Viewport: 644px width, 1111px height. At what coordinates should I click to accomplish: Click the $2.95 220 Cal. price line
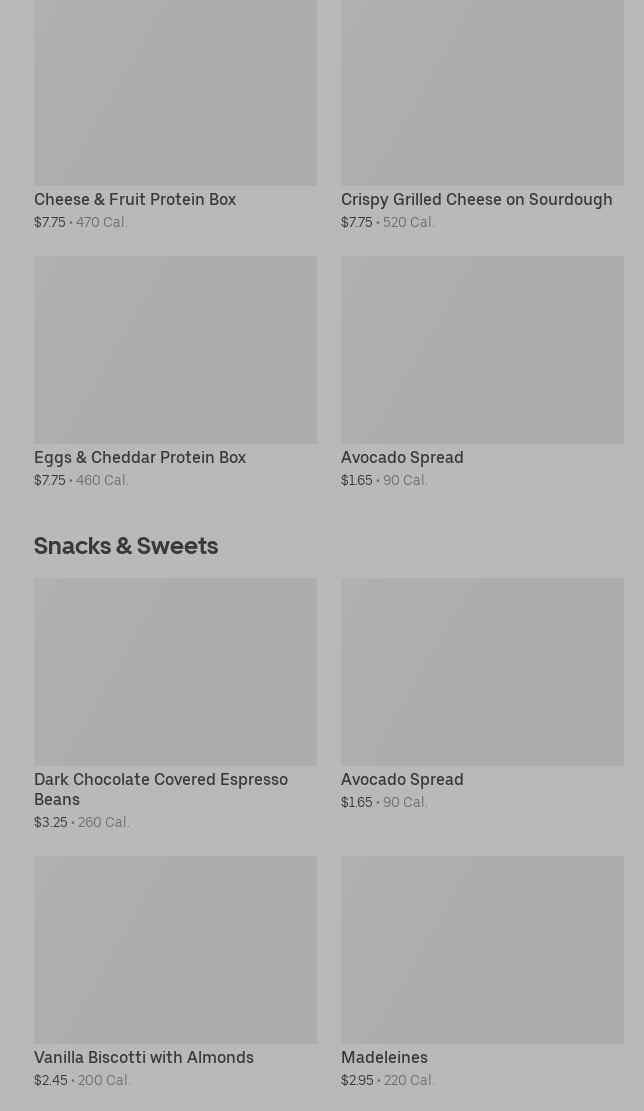(x=388, y=1080)
